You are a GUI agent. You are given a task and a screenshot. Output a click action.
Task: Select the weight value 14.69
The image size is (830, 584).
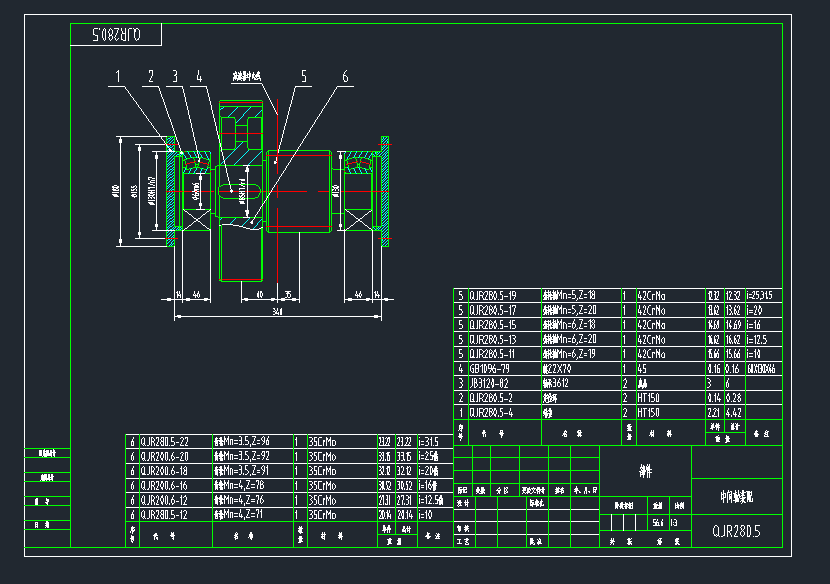click(735, 325)
